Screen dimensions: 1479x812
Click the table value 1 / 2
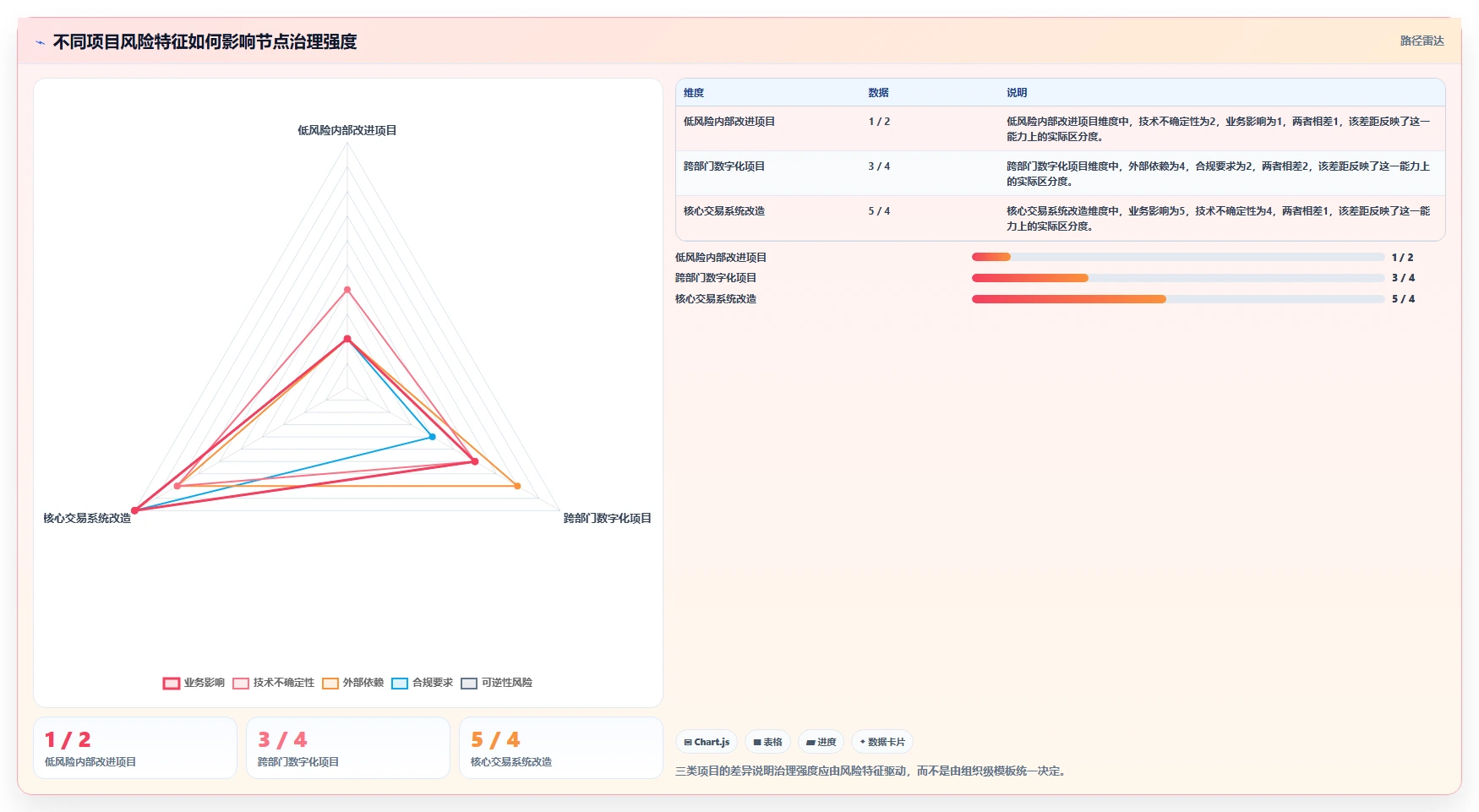coord(879,122)
